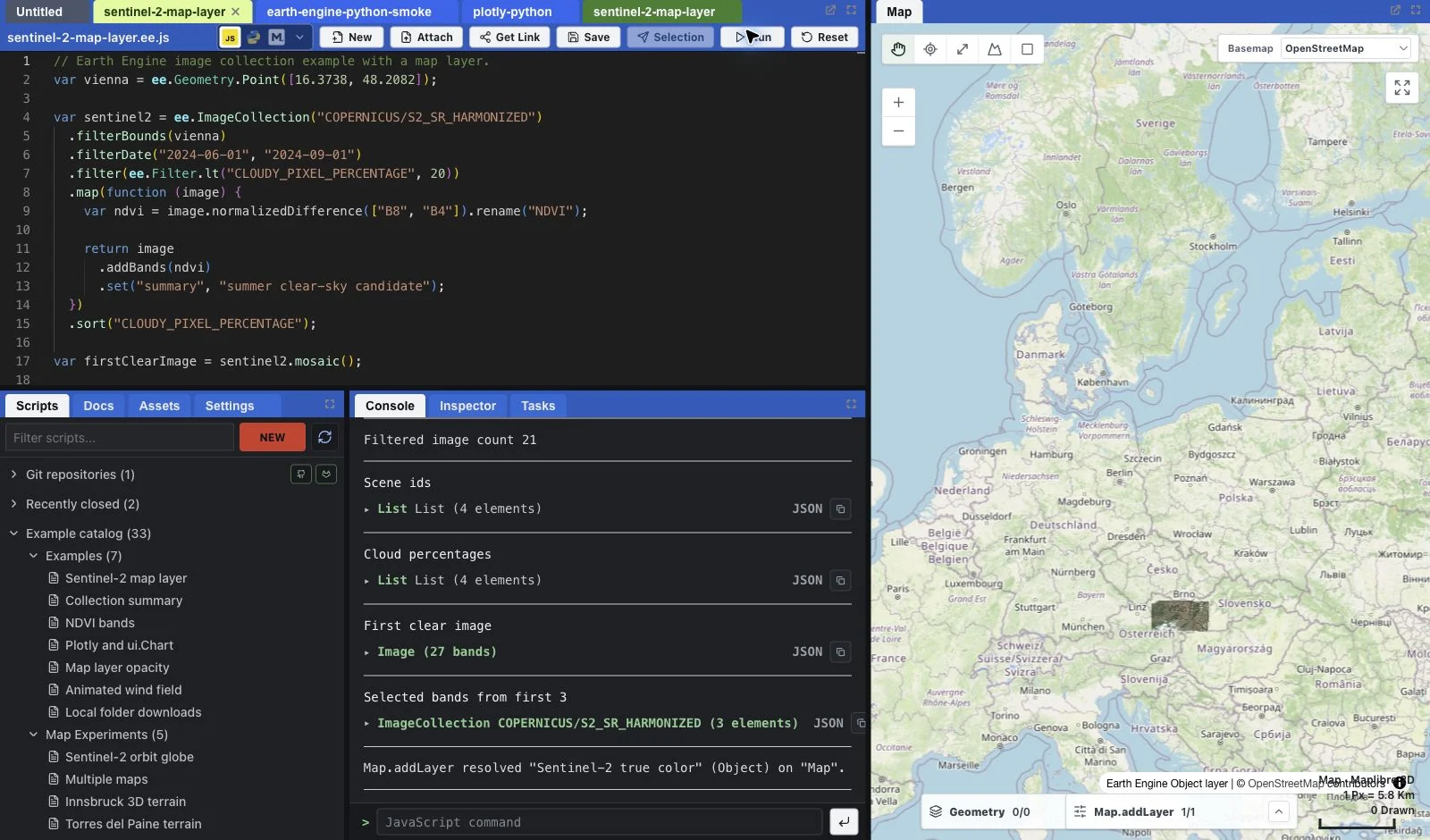The image size is (1430, 840).
Task: Zoom in on the map
Action: point(898,103)
